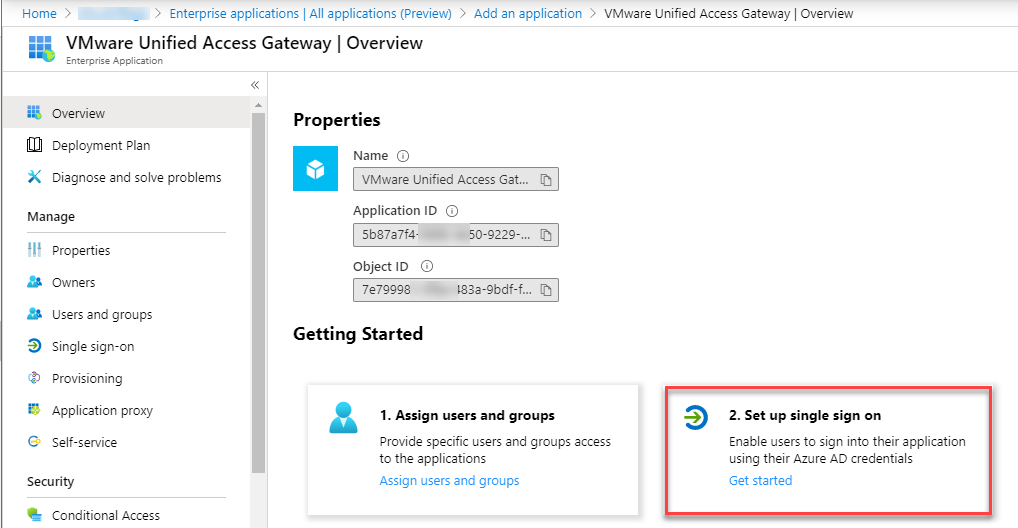Click the Users and groups icon

point(34,314)
